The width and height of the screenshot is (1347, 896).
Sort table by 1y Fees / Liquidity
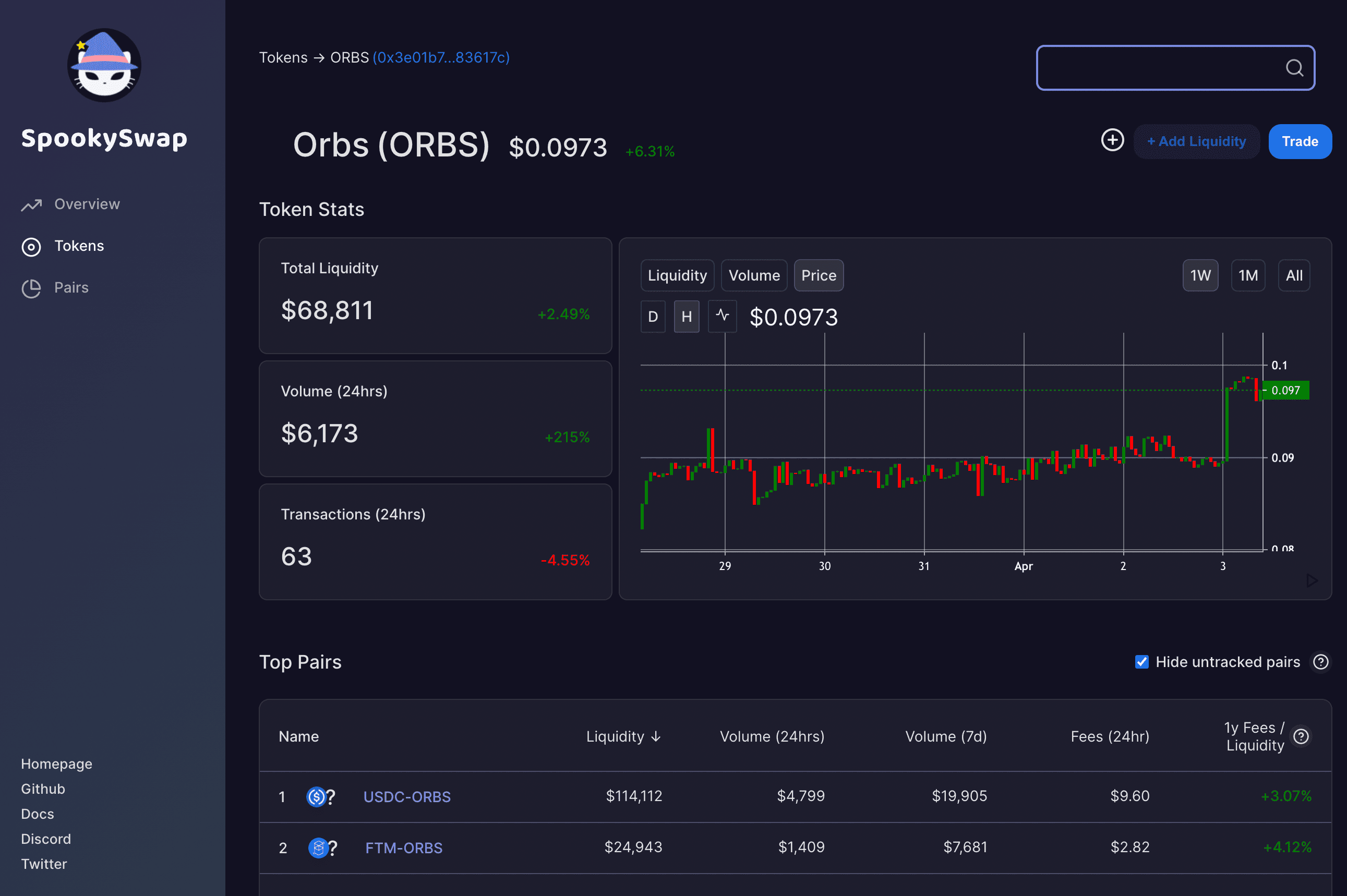[1255, 736]
